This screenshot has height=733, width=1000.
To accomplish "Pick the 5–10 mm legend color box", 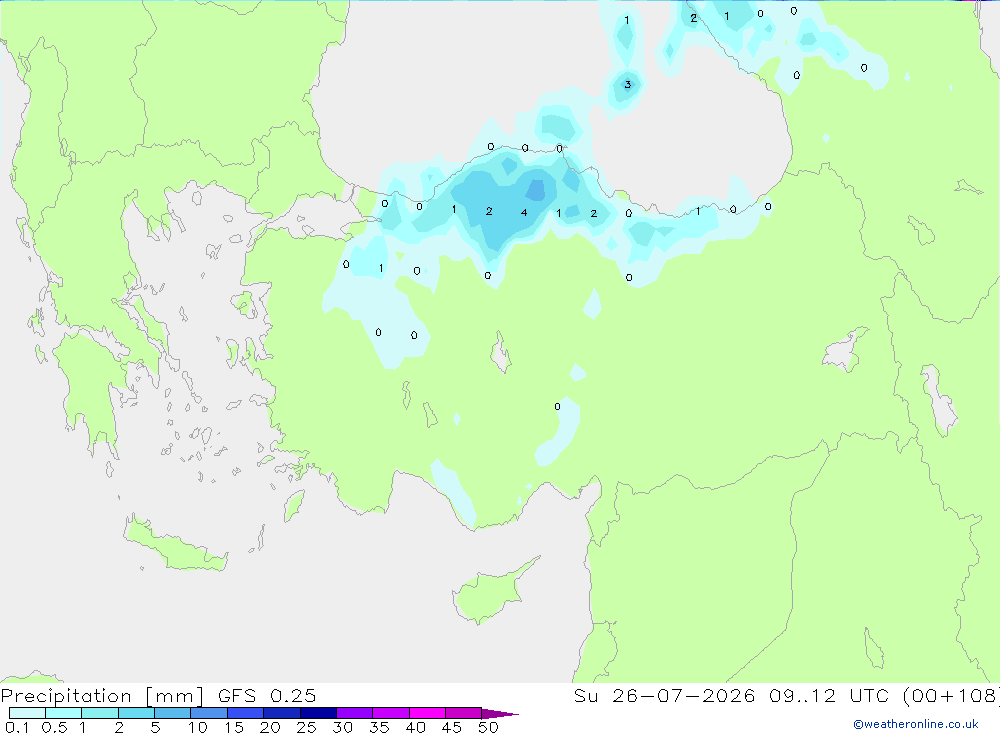I will 173,713.
